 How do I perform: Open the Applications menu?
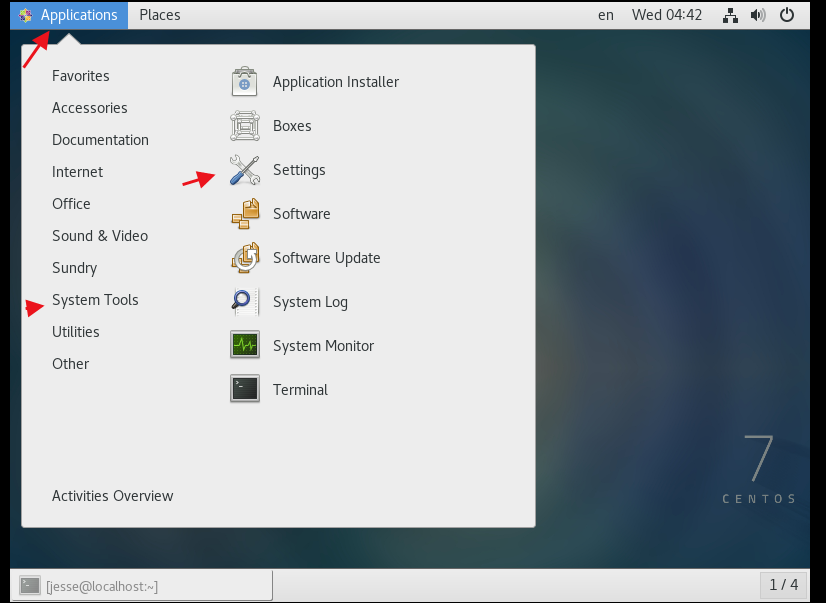tap(69, 15)
